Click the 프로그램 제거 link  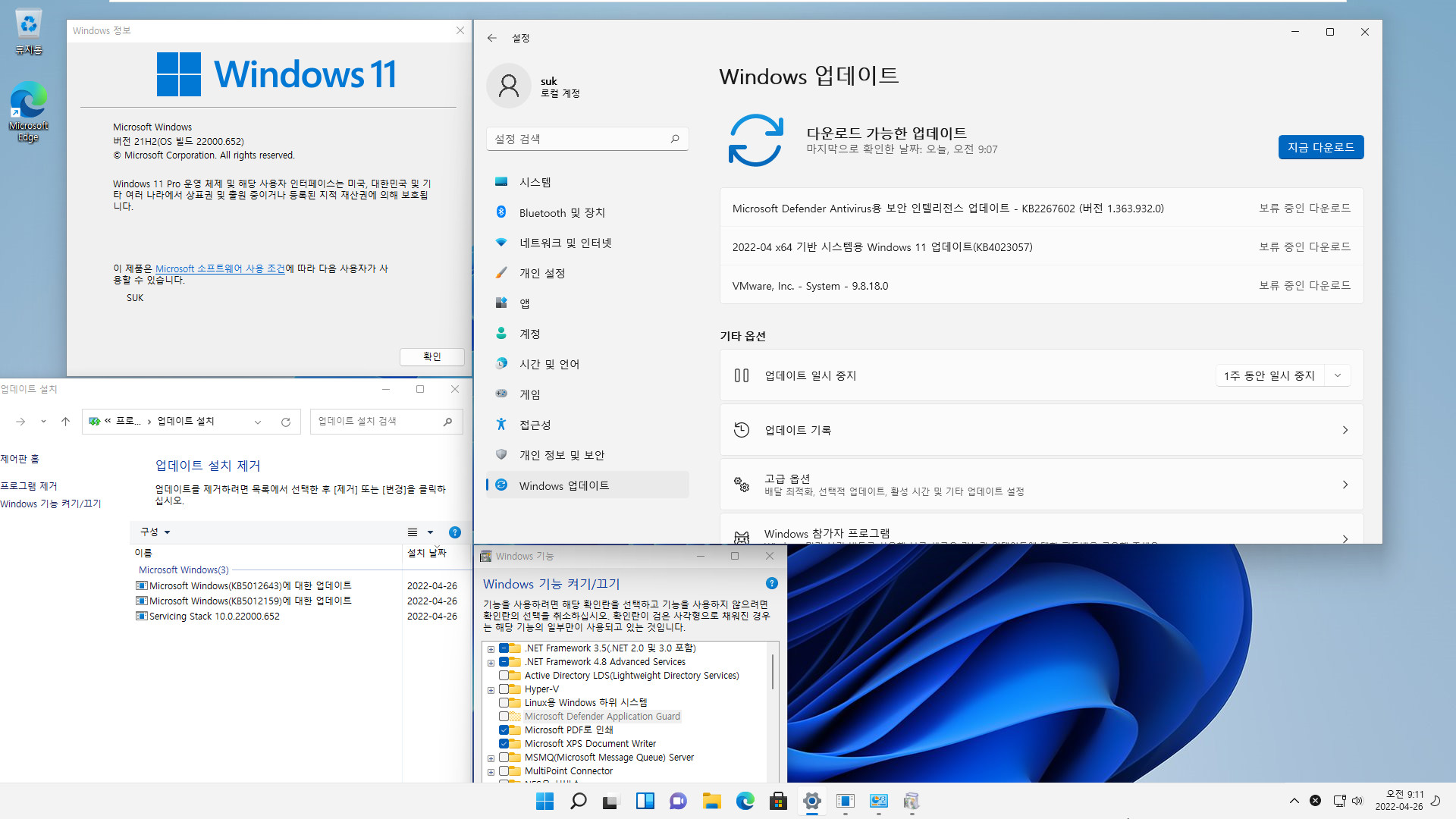pos(29,486)
